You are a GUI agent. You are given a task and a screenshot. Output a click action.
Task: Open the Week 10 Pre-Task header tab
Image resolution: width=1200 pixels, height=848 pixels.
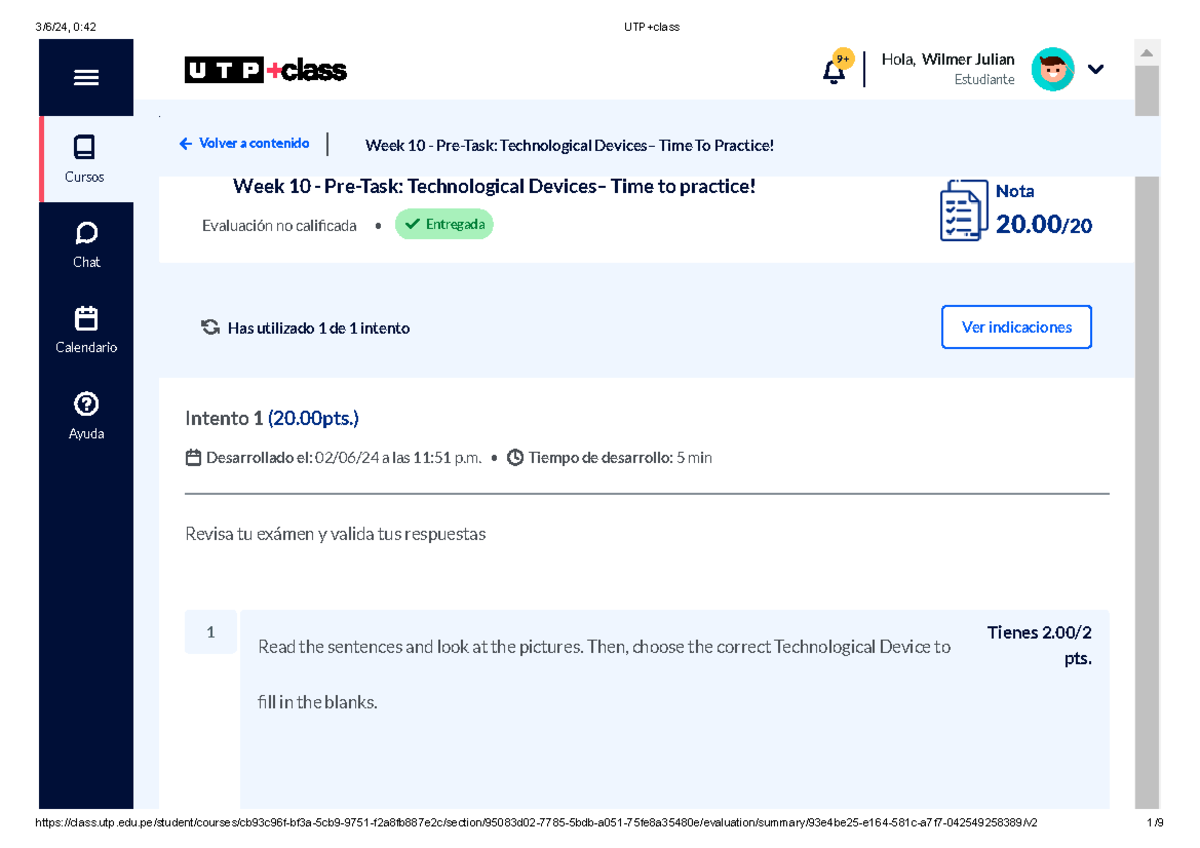point(570,145)
